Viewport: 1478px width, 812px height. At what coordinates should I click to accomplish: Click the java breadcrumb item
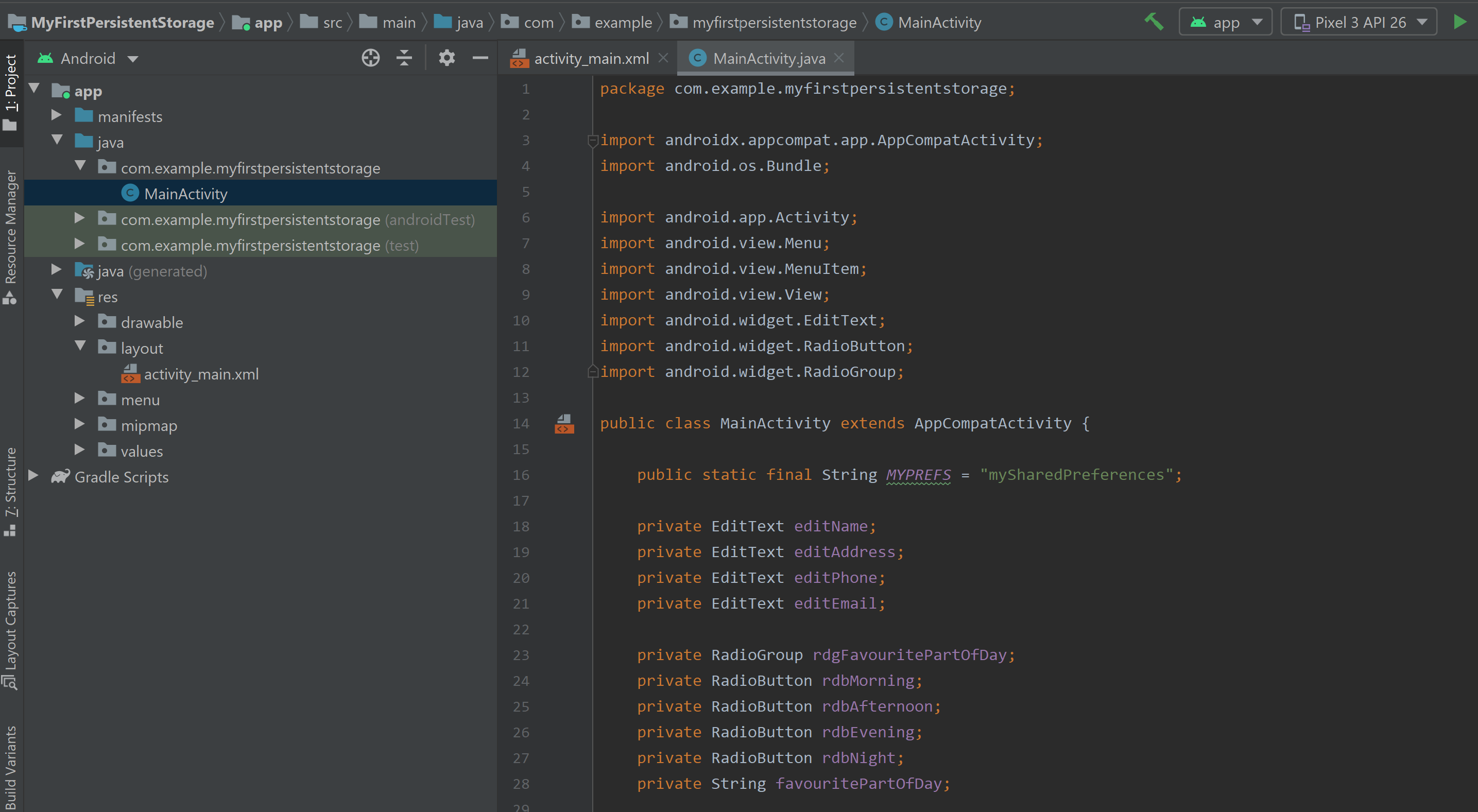click(x=458, y=22)
